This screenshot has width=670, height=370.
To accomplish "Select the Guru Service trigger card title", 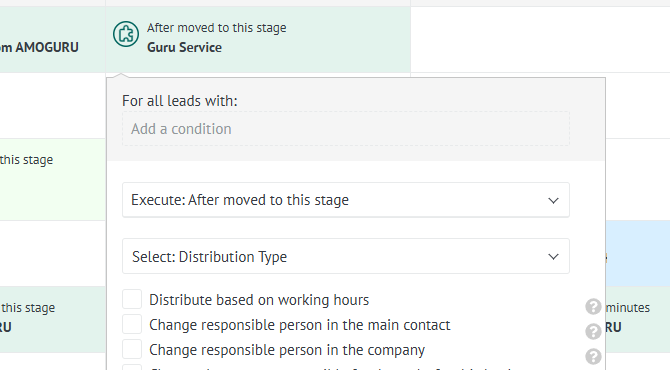I will point(184,47).
